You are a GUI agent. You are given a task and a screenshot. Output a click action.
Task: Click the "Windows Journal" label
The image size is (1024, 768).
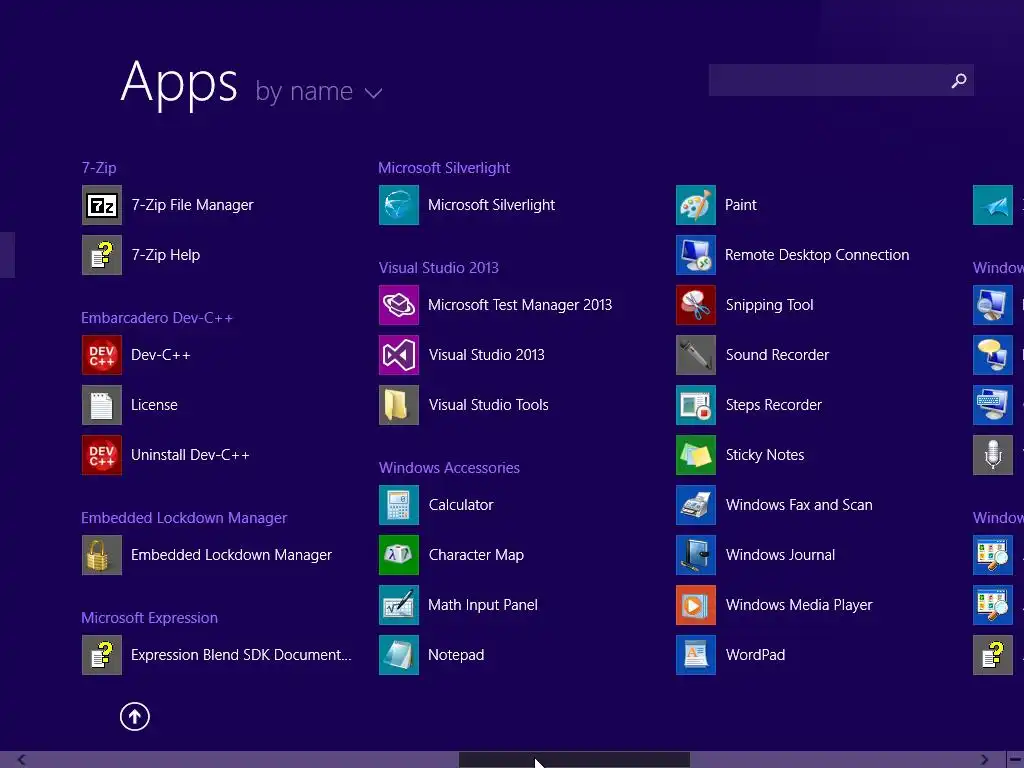[780, 554]
